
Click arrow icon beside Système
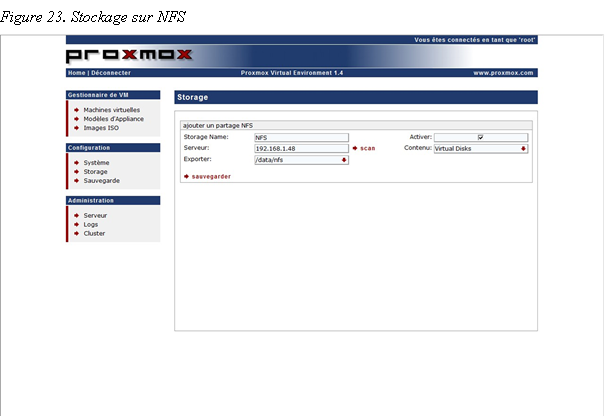tap(76, 163)
